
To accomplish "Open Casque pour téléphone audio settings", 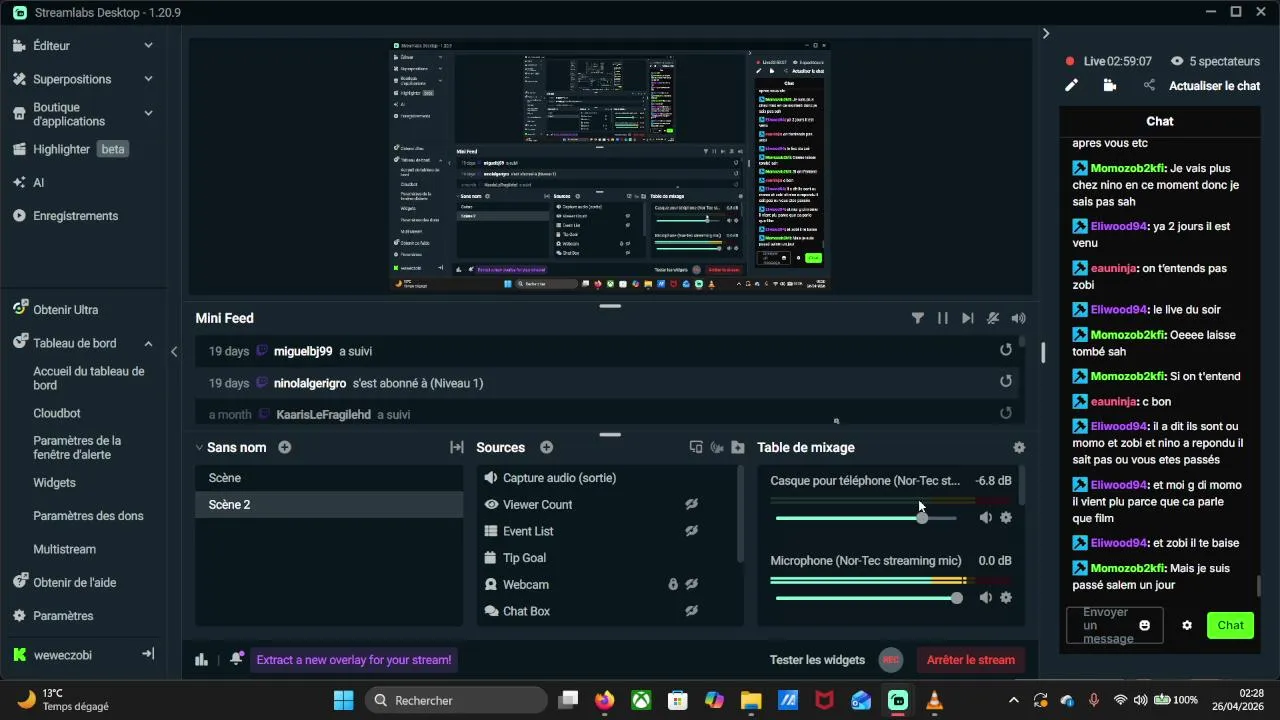I will click(1006, 518).
